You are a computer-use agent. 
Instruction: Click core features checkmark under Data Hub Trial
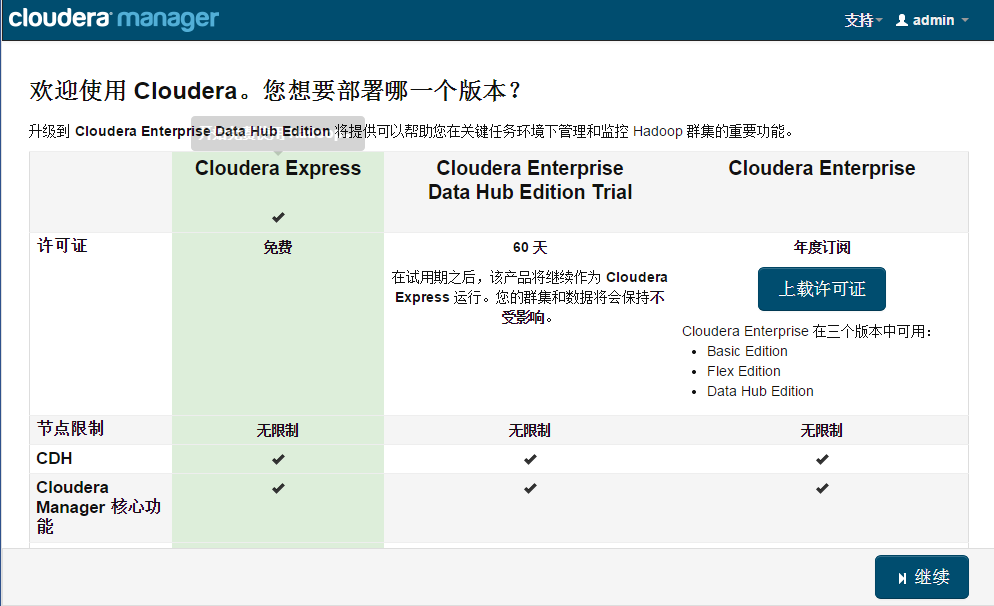[530, 488]
